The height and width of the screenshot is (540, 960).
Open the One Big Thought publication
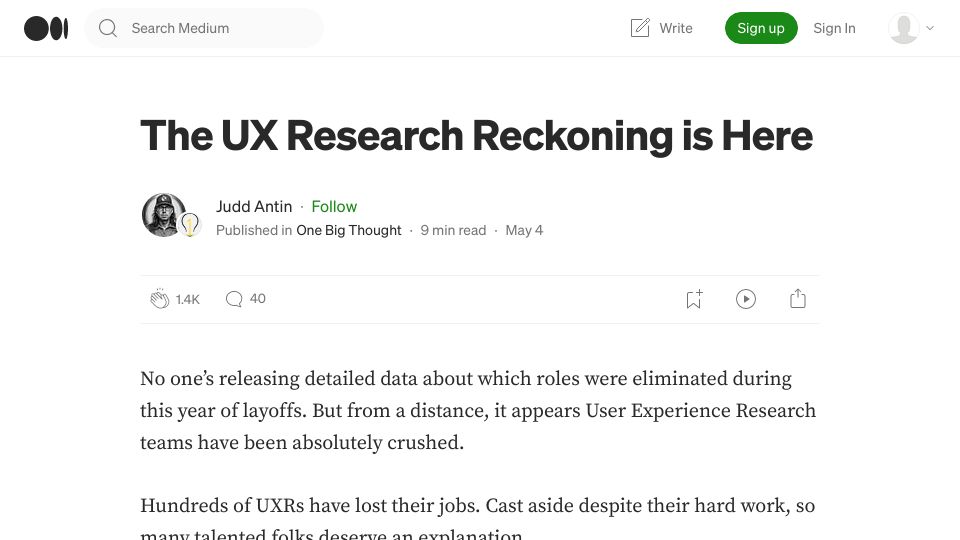349,230
